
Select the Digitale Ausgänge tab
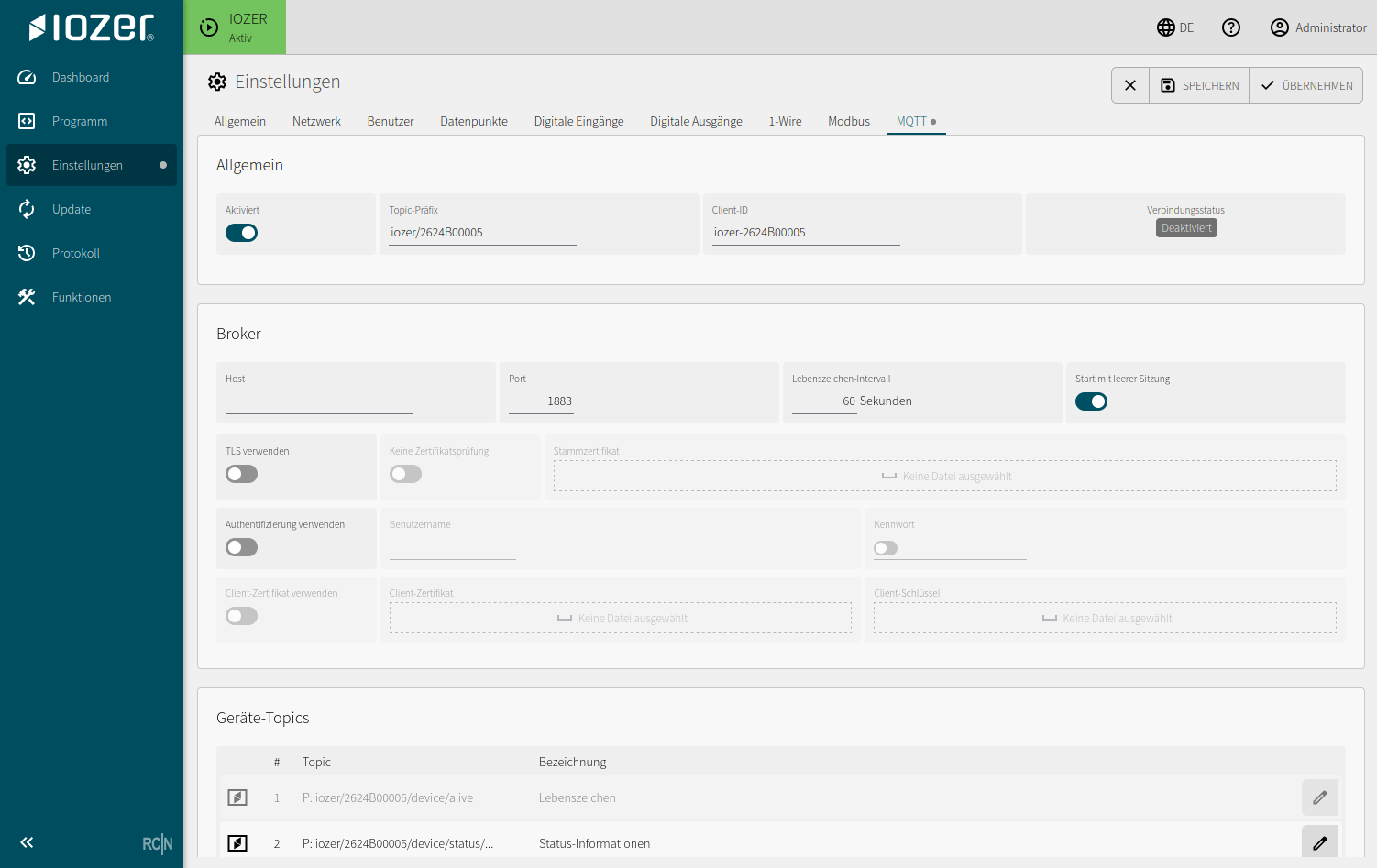[697, 121]
